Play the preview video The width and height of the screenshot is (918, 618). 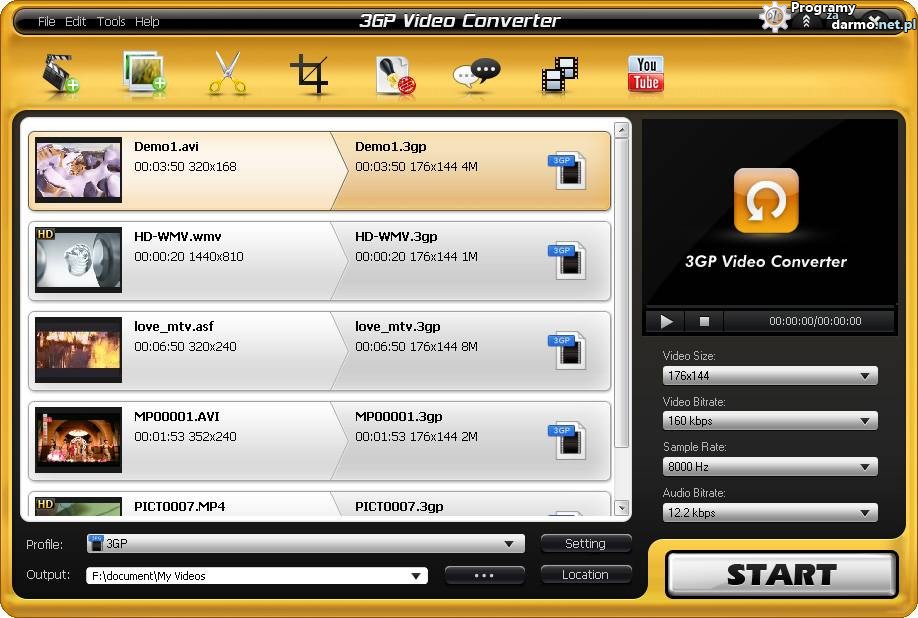coord(666,321)
